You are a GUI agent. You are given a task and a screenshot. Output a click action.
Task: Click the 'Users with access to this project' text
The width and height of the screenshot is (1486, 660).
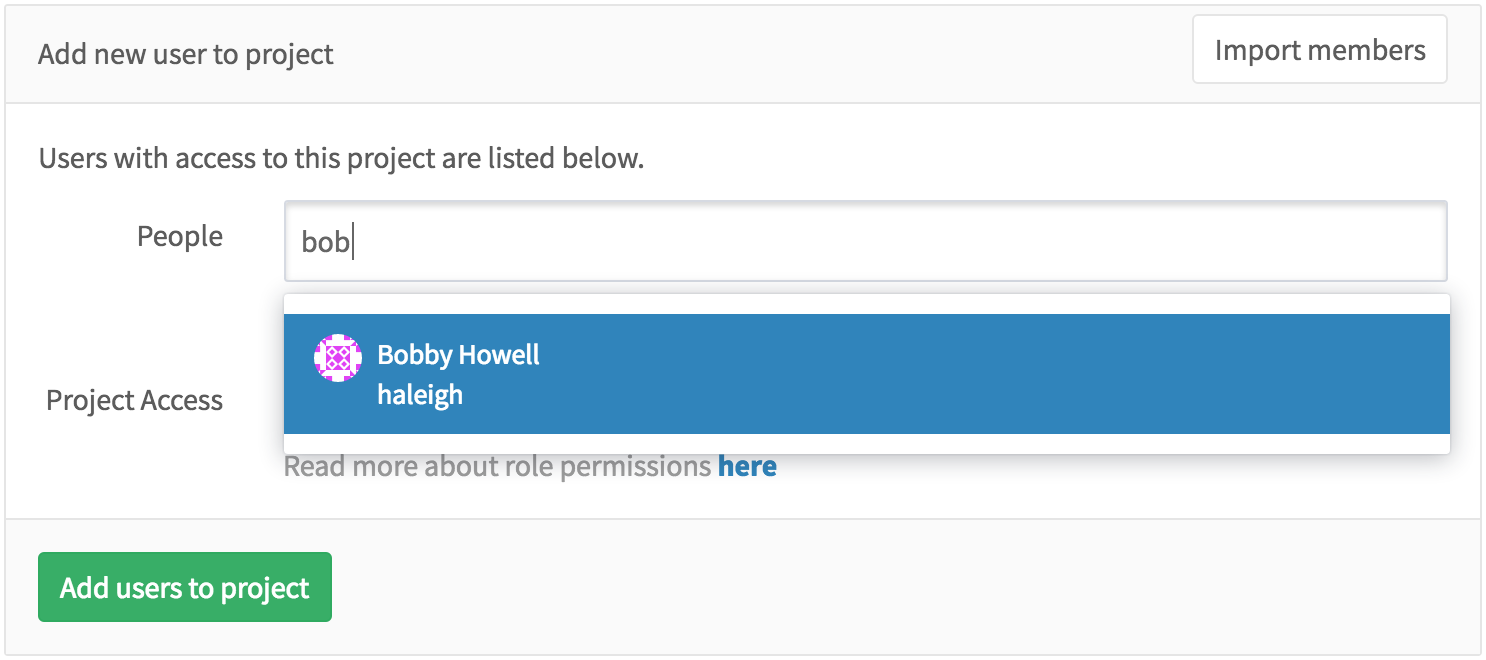pos(341,158)
